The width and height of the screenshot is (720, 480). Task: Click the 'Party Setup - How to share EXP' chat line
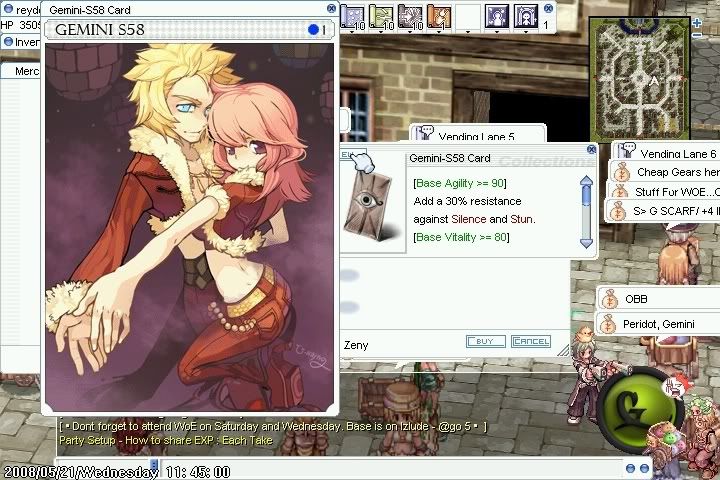[x=166, y=440]
